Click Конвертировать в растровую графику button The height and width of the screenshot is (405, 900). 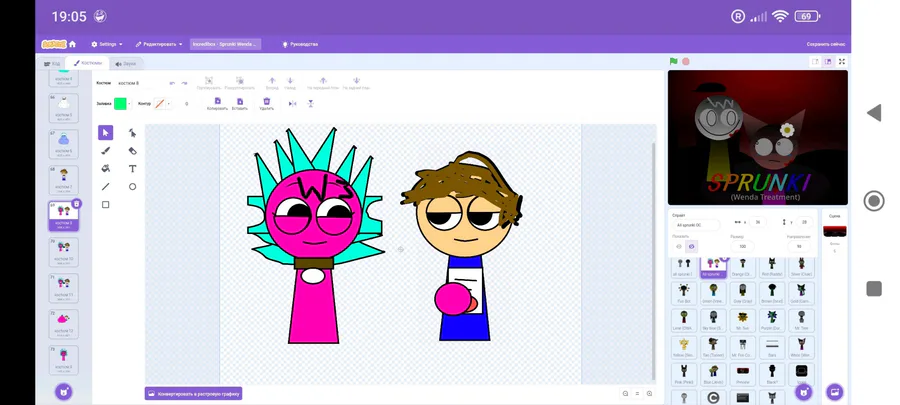pos(193,394)
